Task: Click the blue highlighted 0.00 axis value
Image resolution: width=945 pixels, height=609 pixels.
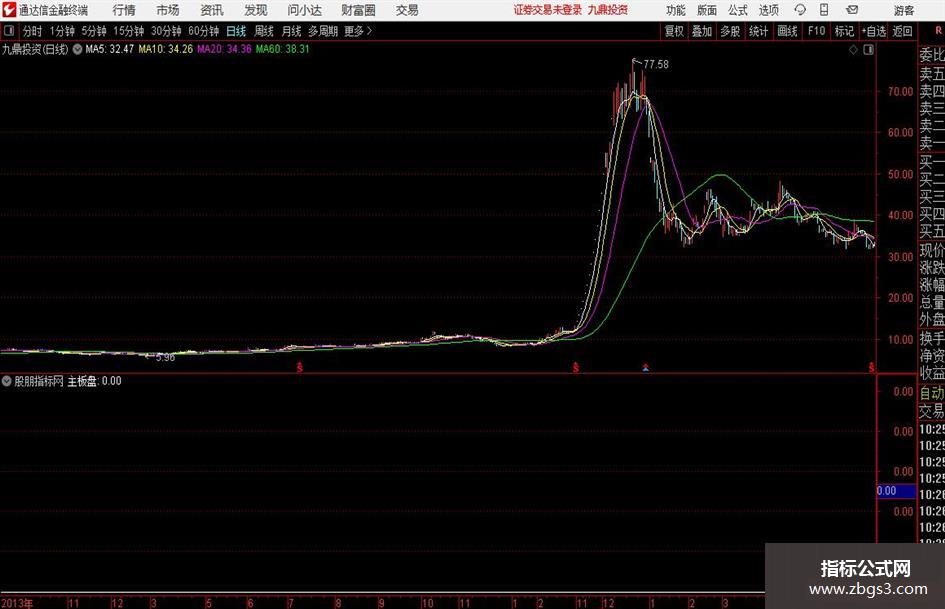Action: tap(896, 491)
